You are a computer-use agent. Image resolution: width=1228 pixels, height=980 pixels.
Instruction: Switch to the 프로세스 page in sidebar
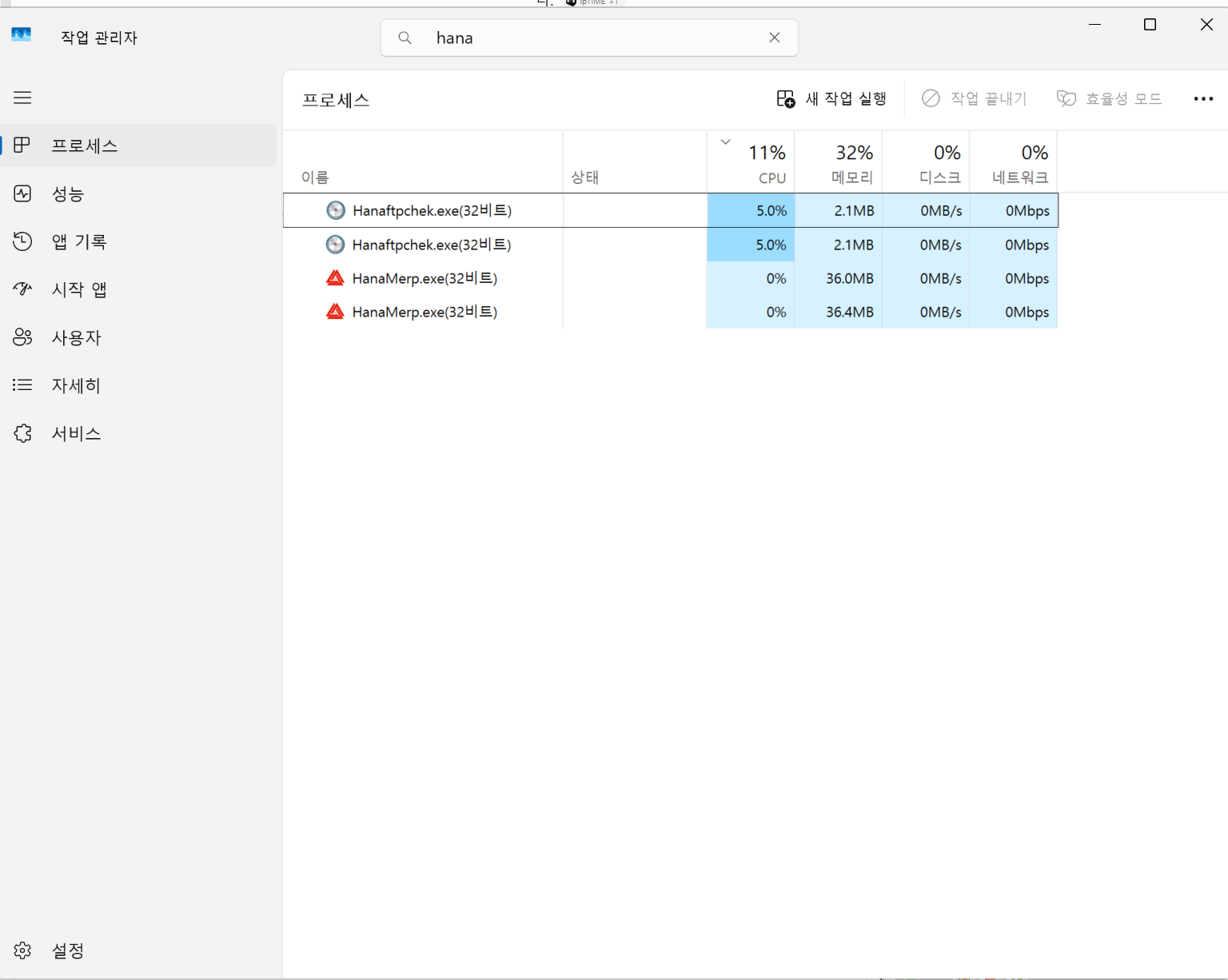click(138, 145)
